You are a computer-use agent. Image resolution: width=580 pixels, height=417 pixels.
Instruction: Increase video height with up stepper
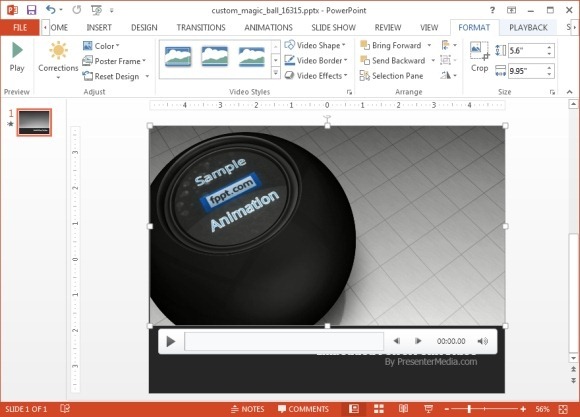(x=550, y=47)
